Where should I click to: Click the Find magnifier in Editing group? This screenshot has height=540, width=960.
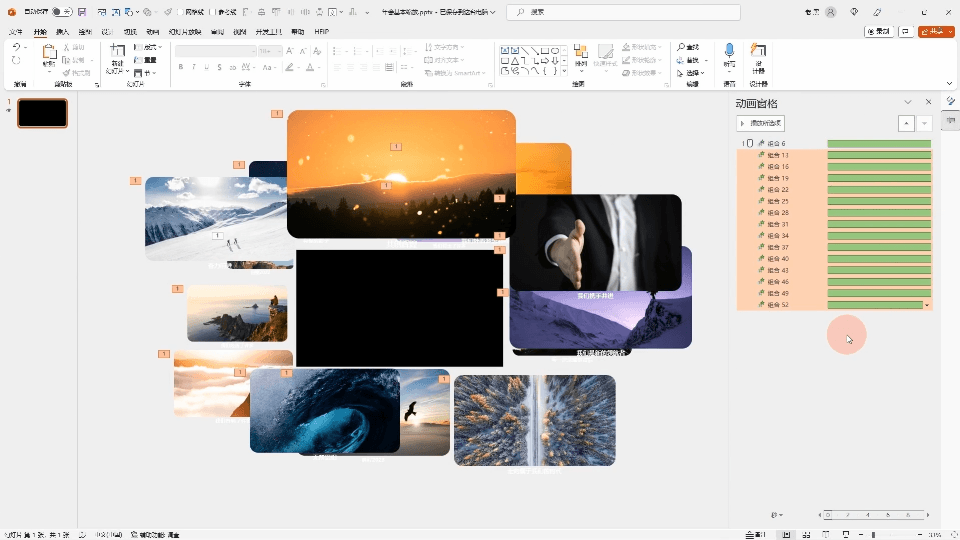coord(682,47)
